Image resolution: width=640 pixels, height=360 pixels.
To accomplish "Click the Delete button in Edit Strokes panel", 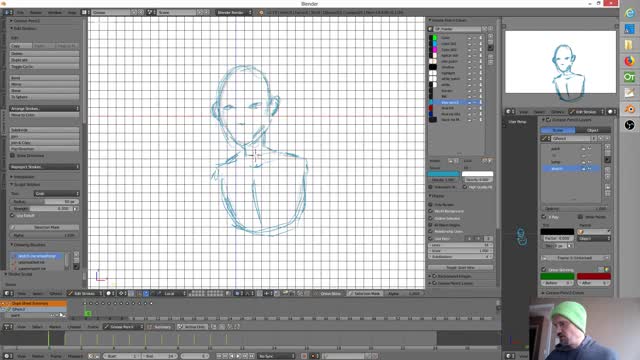I will pos(44,53).
